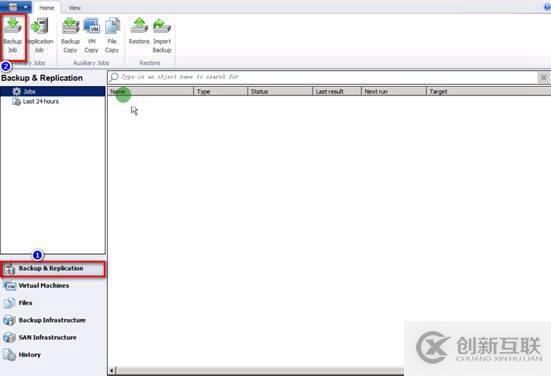Create a new Backup Job
The height and width of the screenshot is (376, 551).
click(x=13, y=35)
